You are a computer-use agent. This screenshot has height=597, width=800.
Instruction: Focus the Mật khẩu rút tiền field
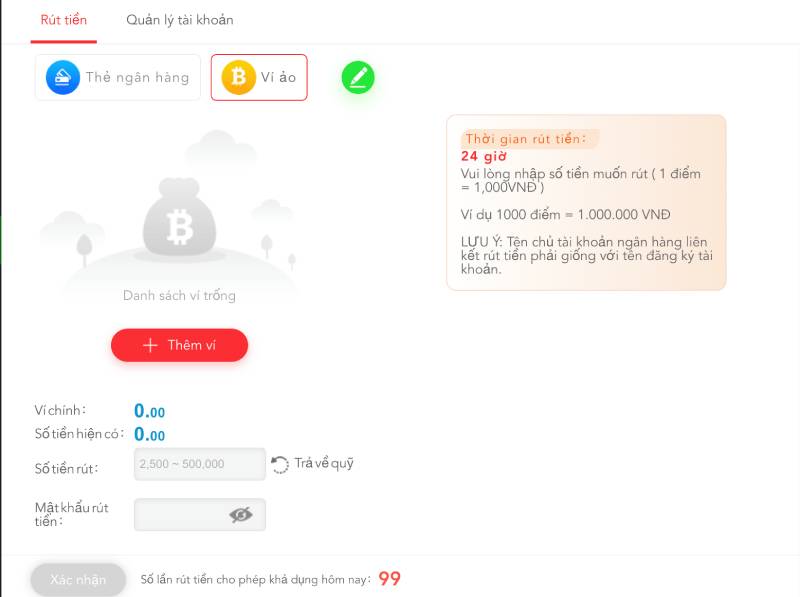(200, 514)
